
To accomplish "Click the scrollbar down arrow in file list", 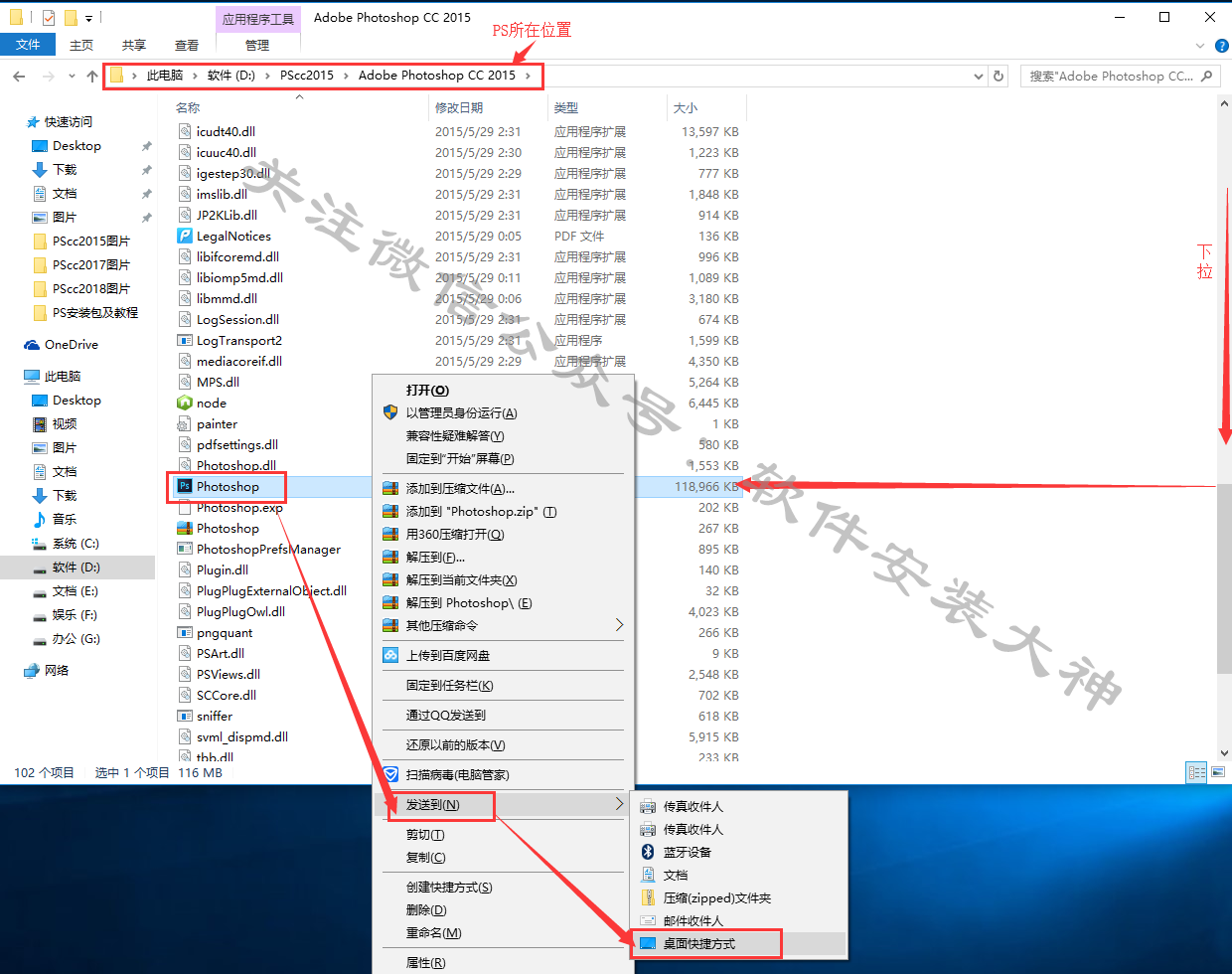I will point(1224,753).
